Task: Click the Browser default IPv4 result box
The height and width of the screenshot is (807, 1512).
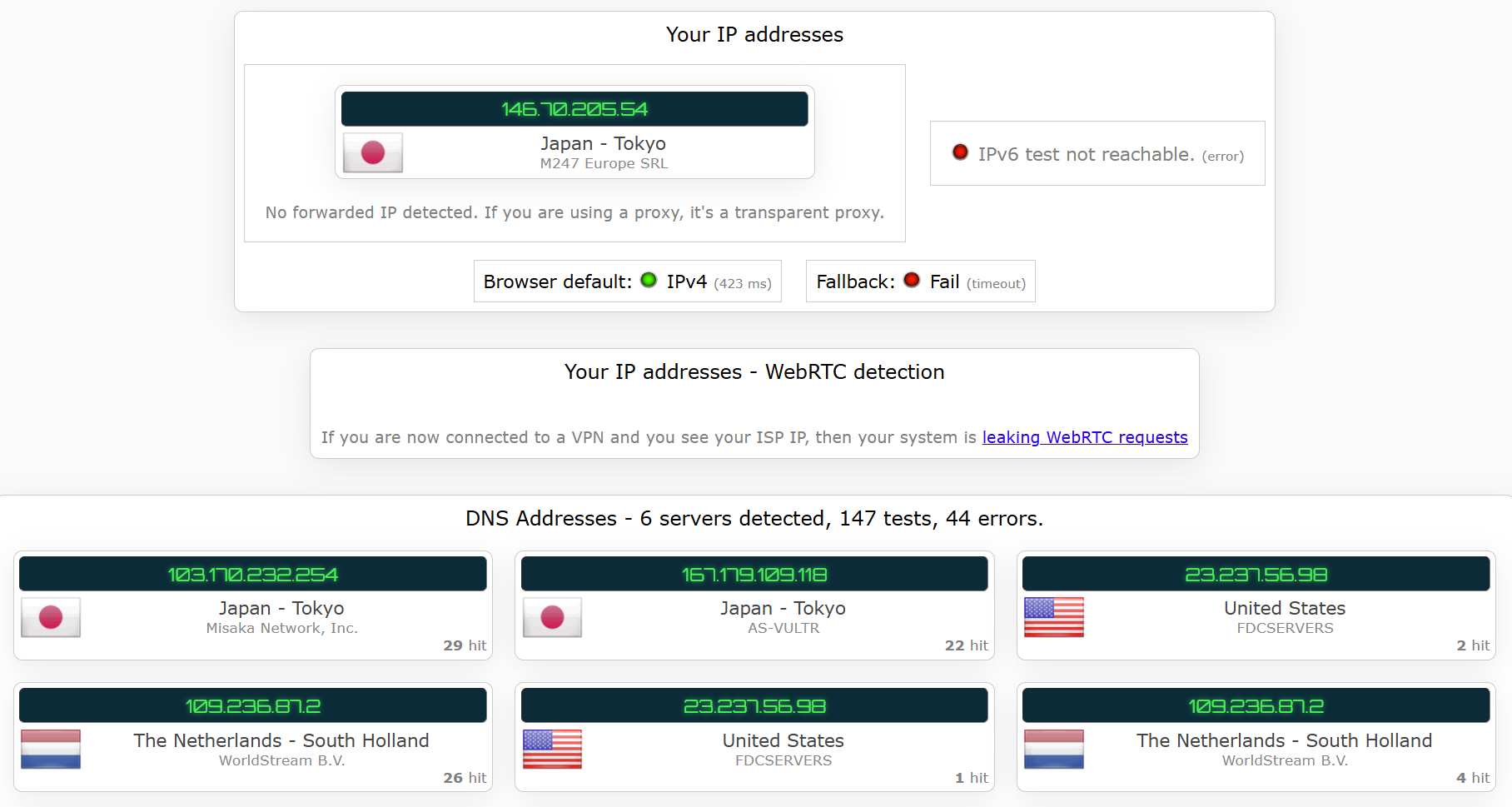Action: click(627, 281)
